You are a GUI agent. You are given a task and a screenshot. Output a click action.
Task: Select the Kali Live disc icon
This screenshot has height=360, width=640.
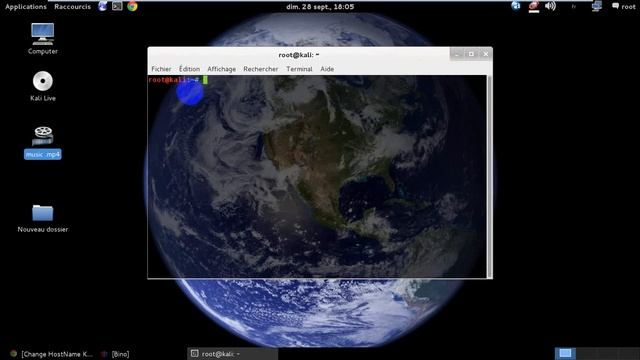(42, 86)
